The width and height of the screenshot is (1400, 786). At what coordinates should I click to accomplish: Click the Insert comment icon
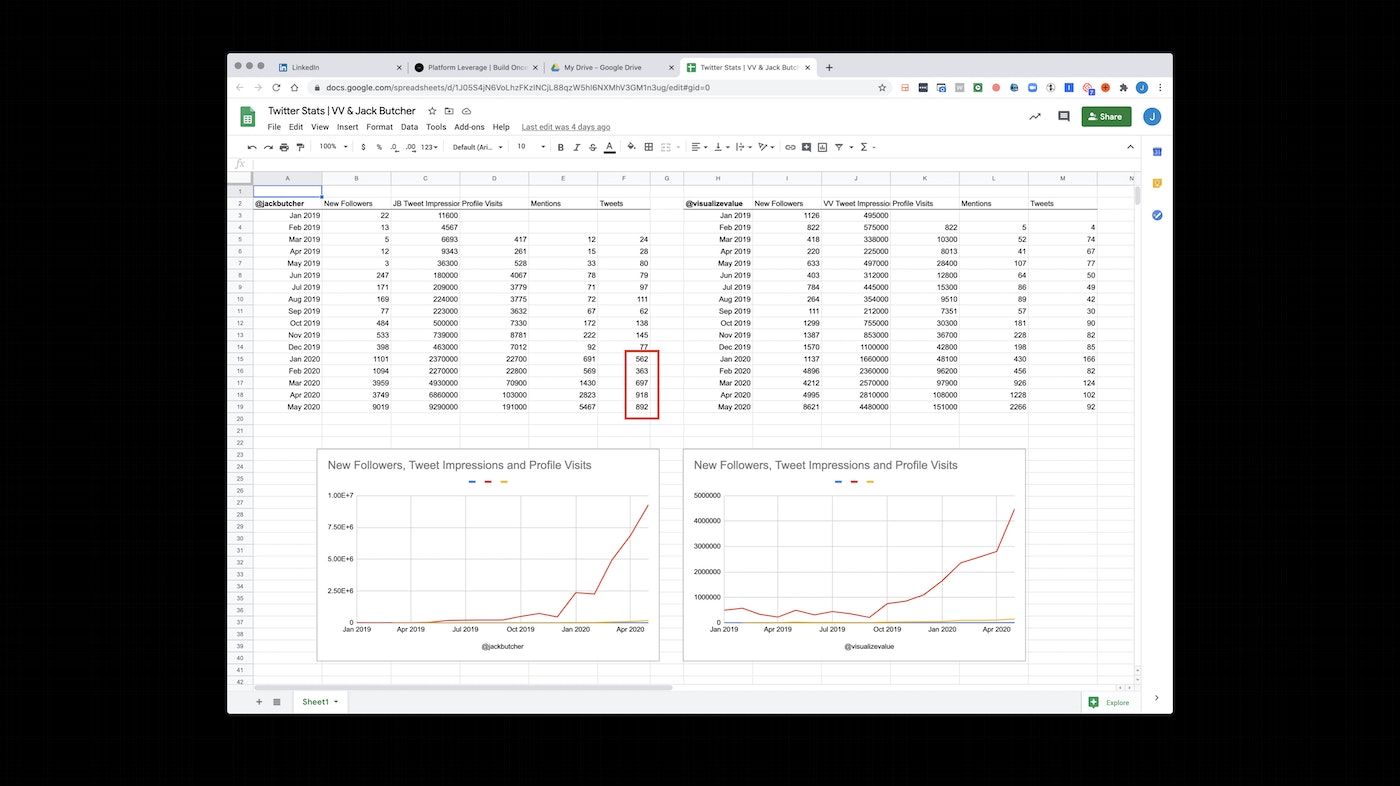coord(806,147)
